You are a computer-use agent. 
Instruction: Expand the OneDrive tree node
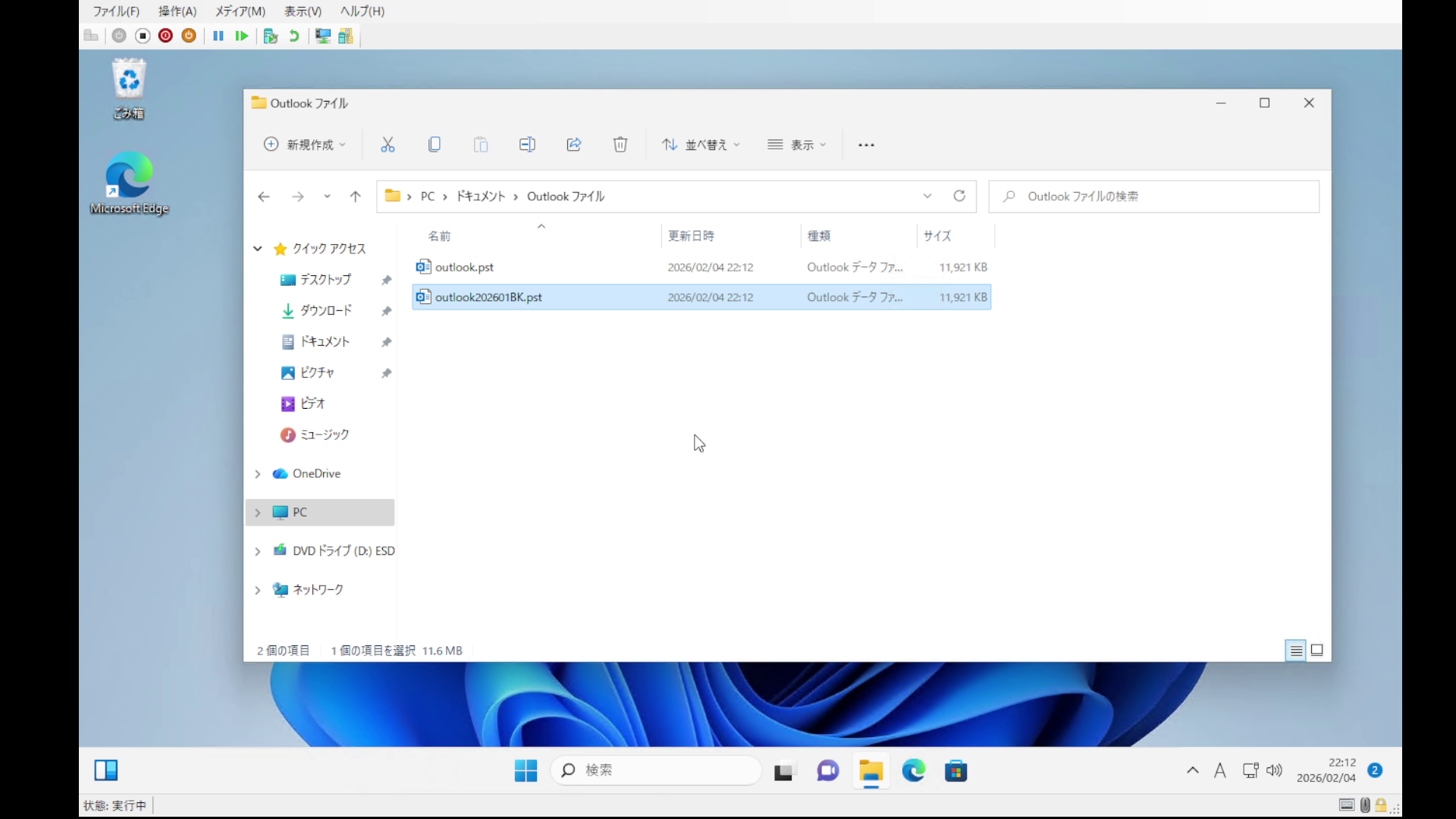coord(258,474)
